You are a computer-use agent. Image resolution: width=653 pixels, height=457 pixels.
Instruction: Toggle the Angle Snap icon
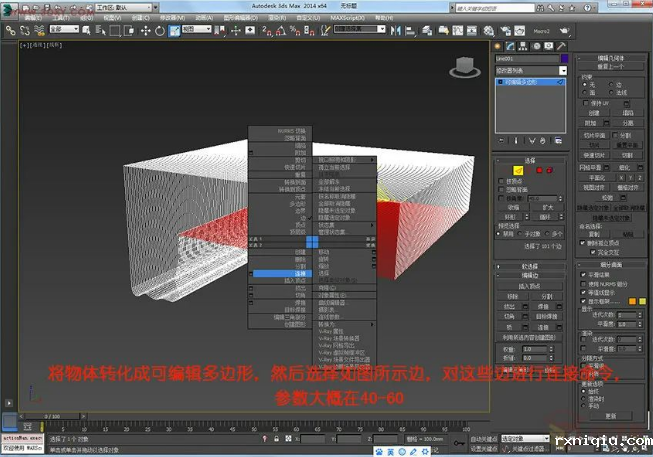[x=281, y=30]
